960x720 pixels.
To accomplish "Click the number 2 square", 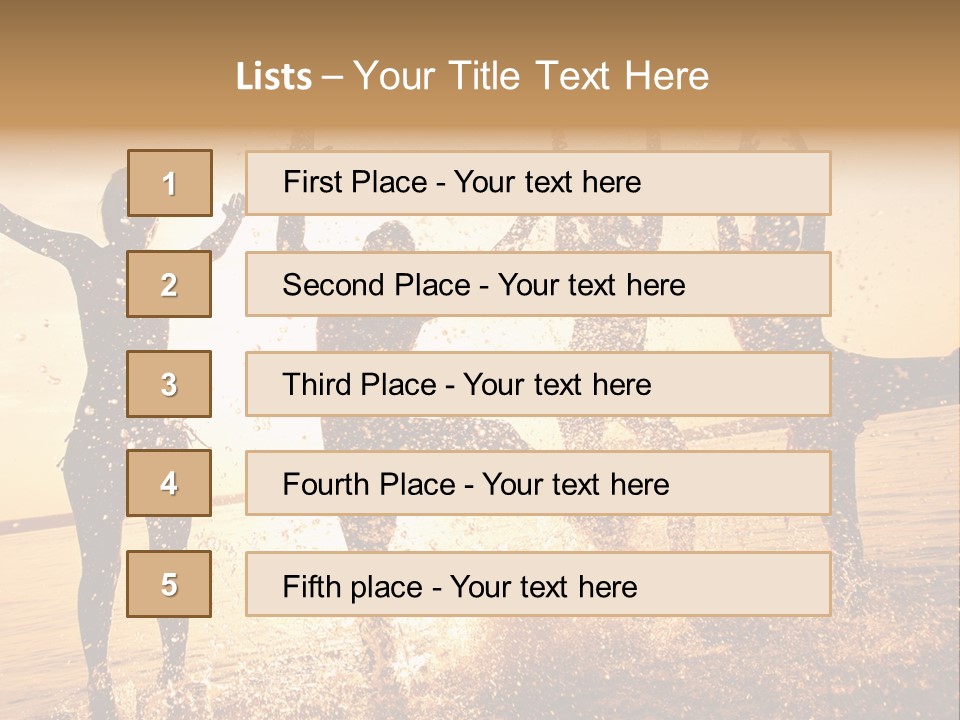I will (x=169, y=284).
